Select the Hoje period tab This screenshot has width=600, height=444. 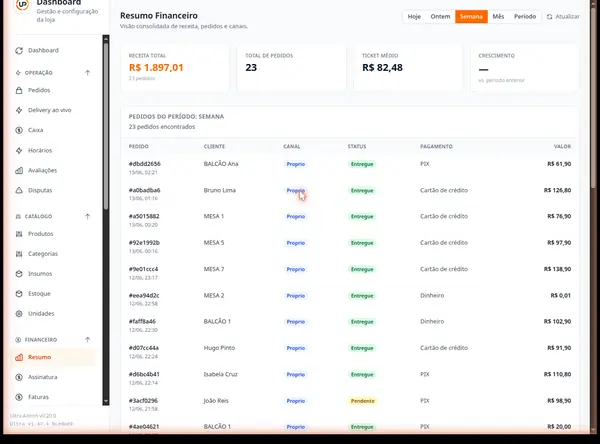pos(414,16)
